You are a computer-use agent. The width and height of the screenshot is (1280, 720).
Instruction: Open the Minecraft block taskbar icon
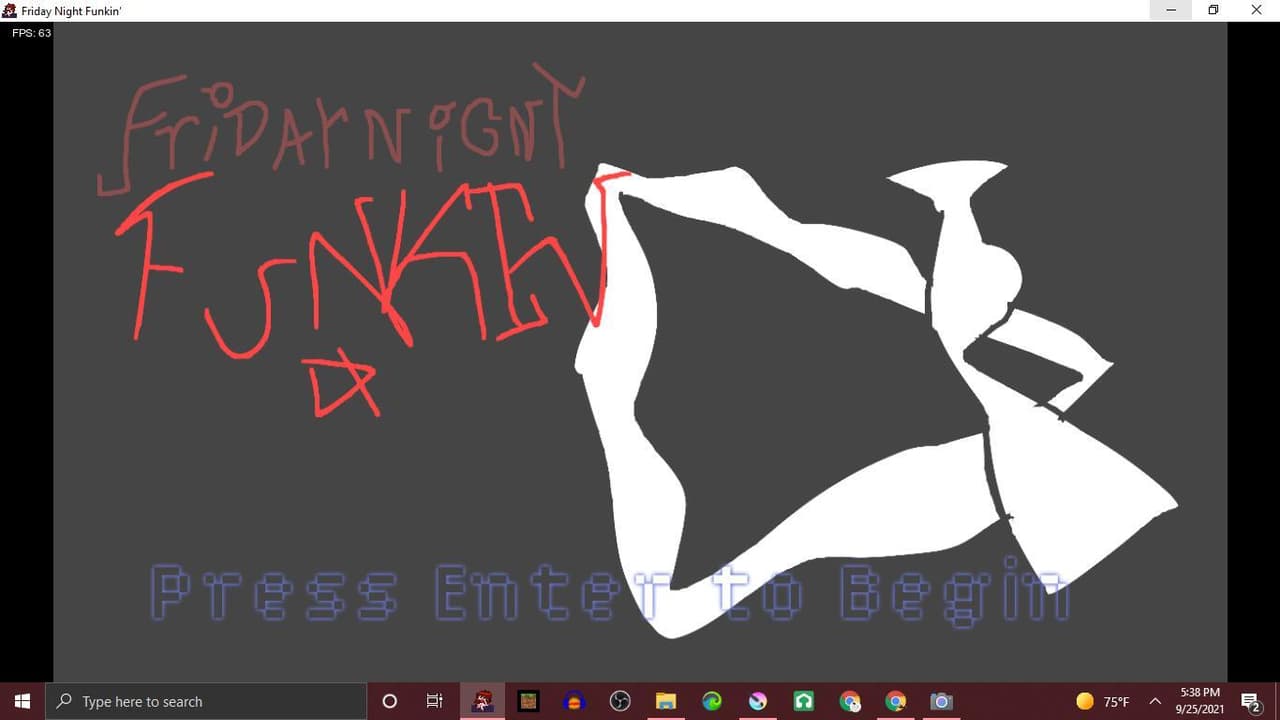[528, 701]
